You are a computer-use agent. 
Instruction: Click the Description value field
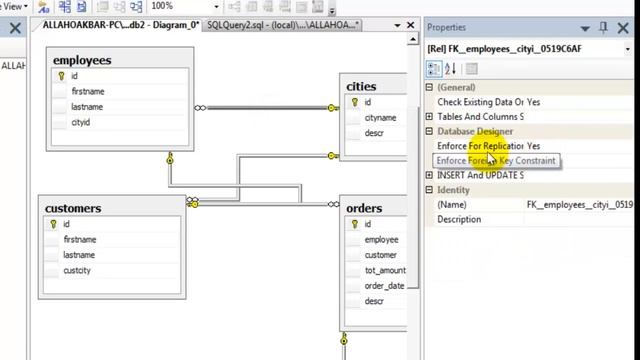tap(580, 219)
